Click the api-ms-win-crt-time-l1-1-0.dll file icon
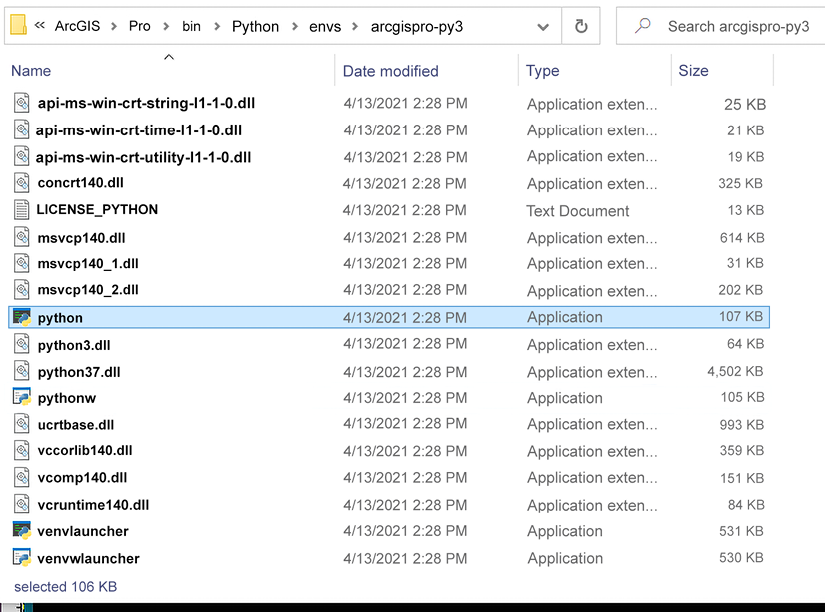The image size is (825, 612). (22, 129)
